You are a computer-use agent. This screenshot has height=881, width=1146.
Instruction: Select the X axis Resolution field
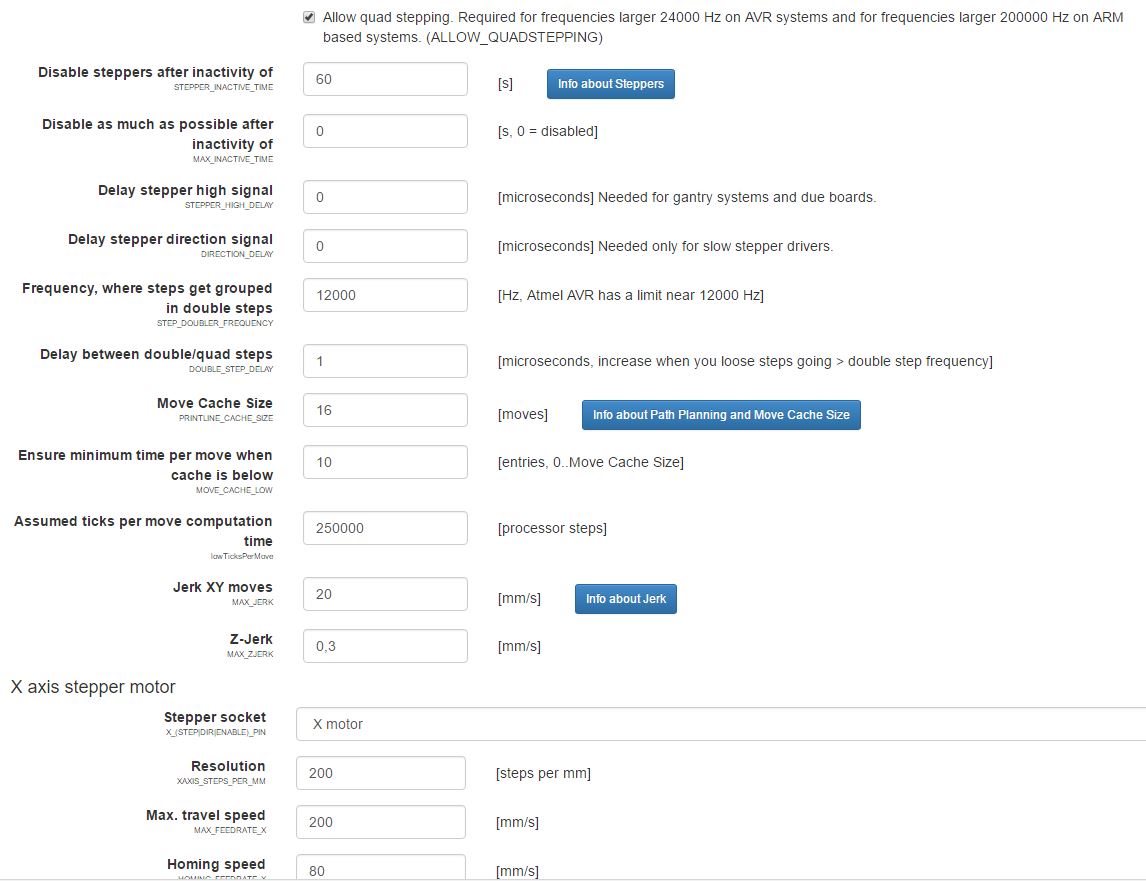click(380, 773)
